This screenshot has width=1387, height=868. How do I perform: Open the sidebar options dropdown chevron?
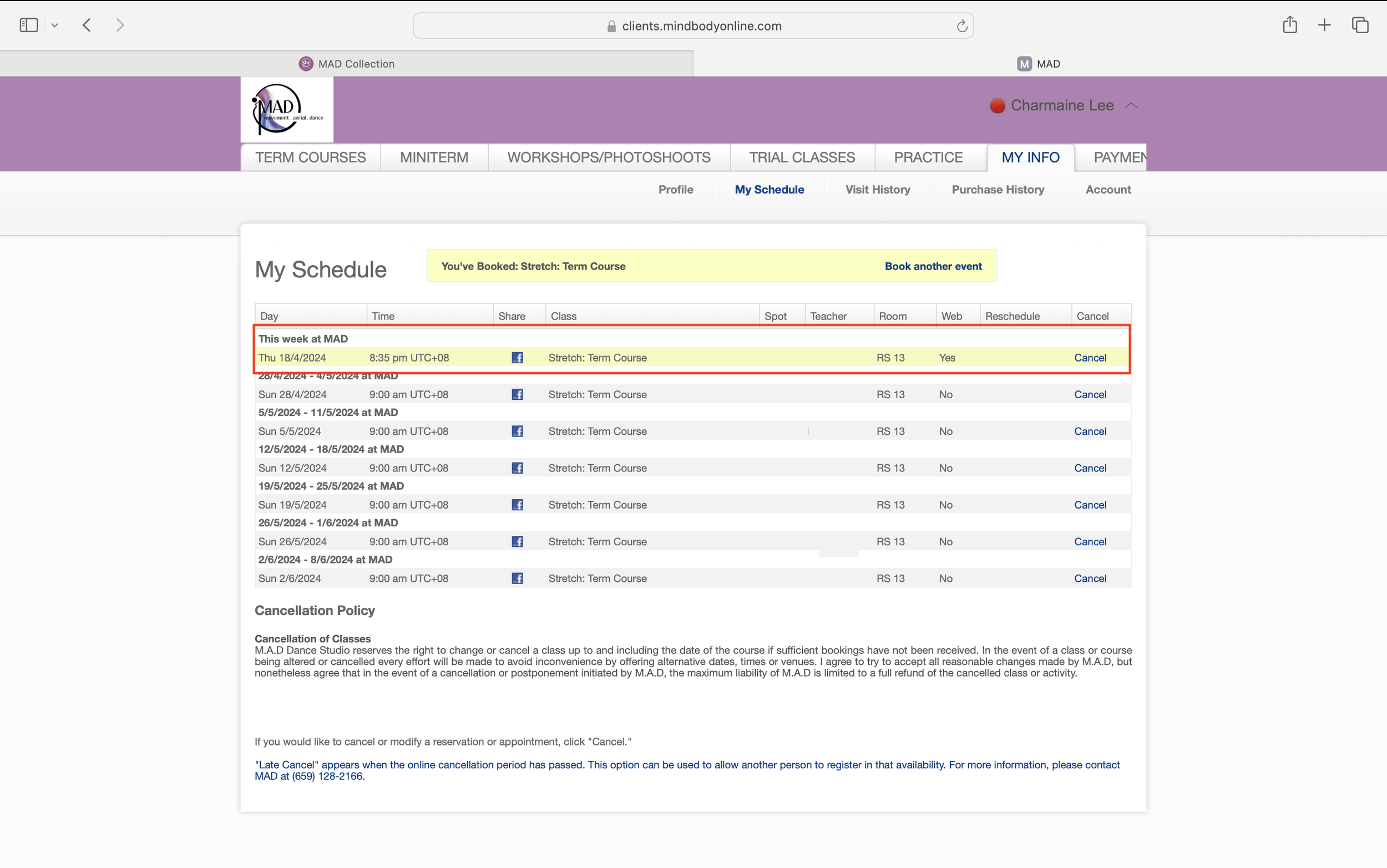pos(54,26)
